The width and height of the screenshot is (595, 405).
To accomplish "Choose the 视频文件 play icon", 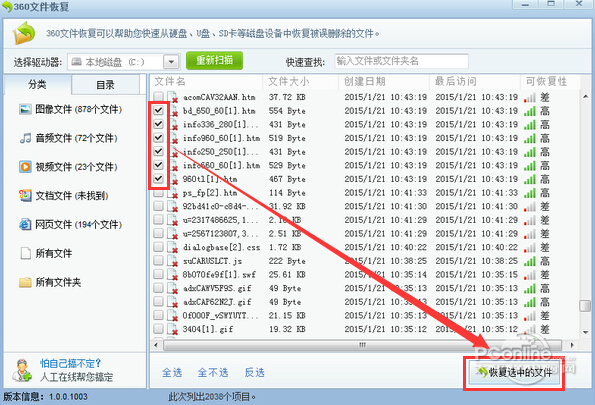I will click(x=25, y=167).
